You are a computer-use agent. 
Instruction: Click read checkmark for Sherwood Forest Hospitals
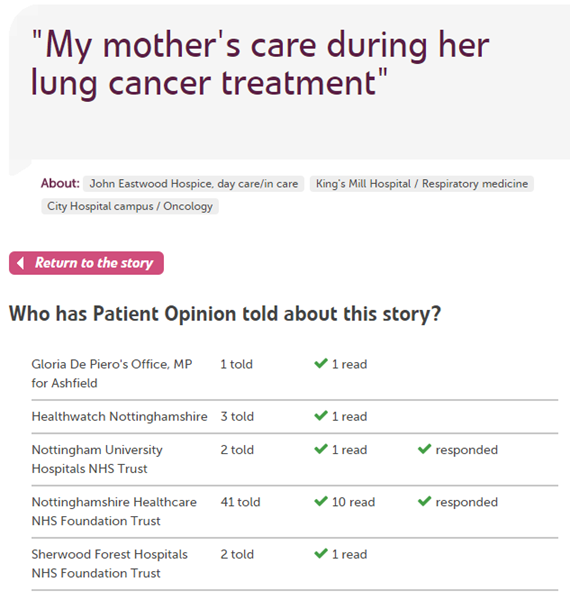point(321,553)
